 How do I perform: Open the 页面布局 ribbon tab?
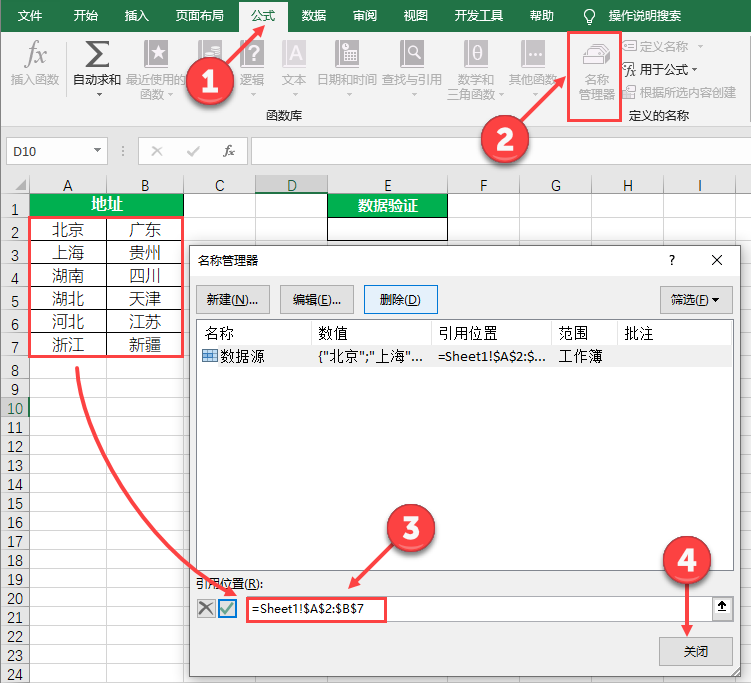(200, 16)
